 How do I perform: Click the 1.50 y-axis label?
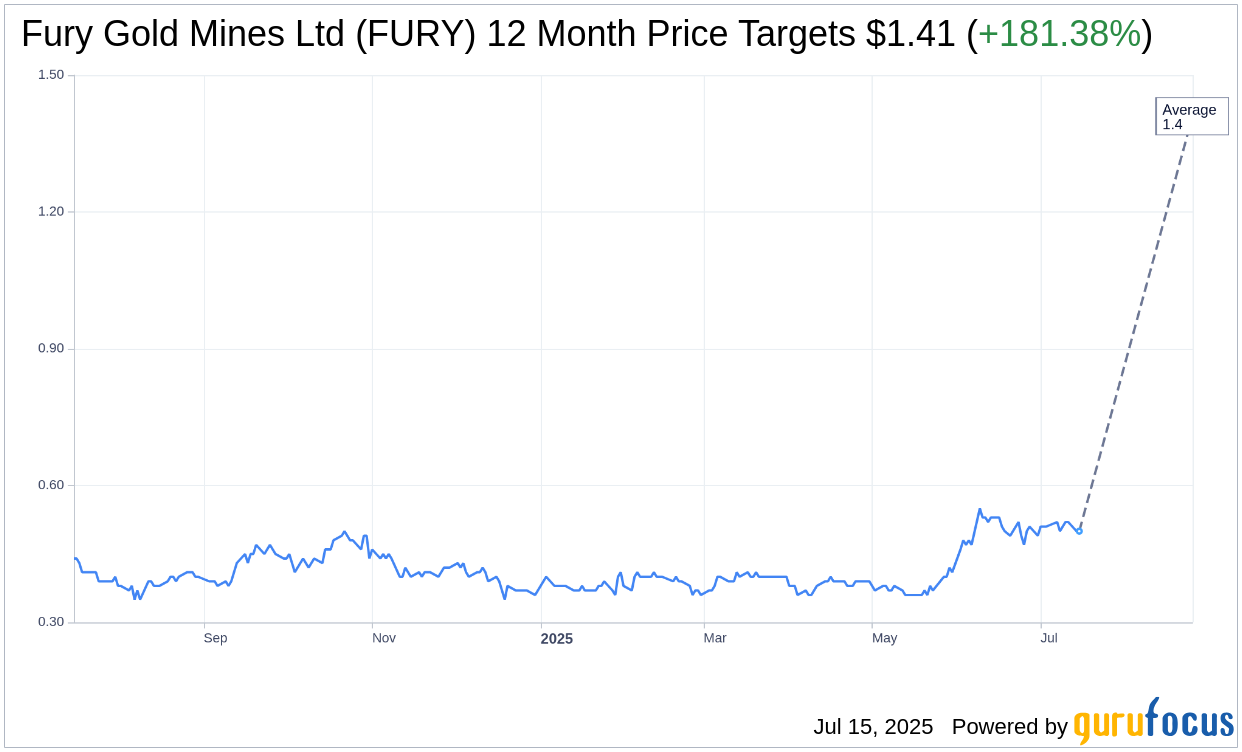[51, 75]
